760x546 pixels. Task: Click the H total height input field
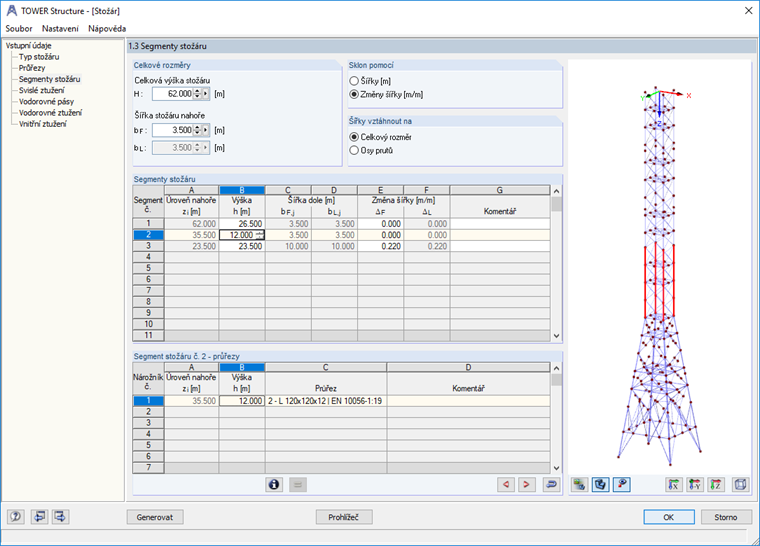pyautogui.click(x=173, y=94)
